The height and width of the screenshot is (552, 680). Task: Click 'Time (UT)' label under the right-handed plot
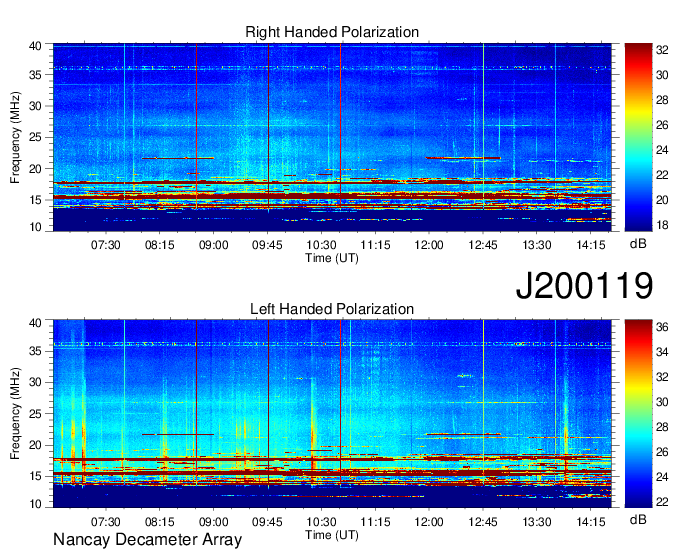[332, 258]
